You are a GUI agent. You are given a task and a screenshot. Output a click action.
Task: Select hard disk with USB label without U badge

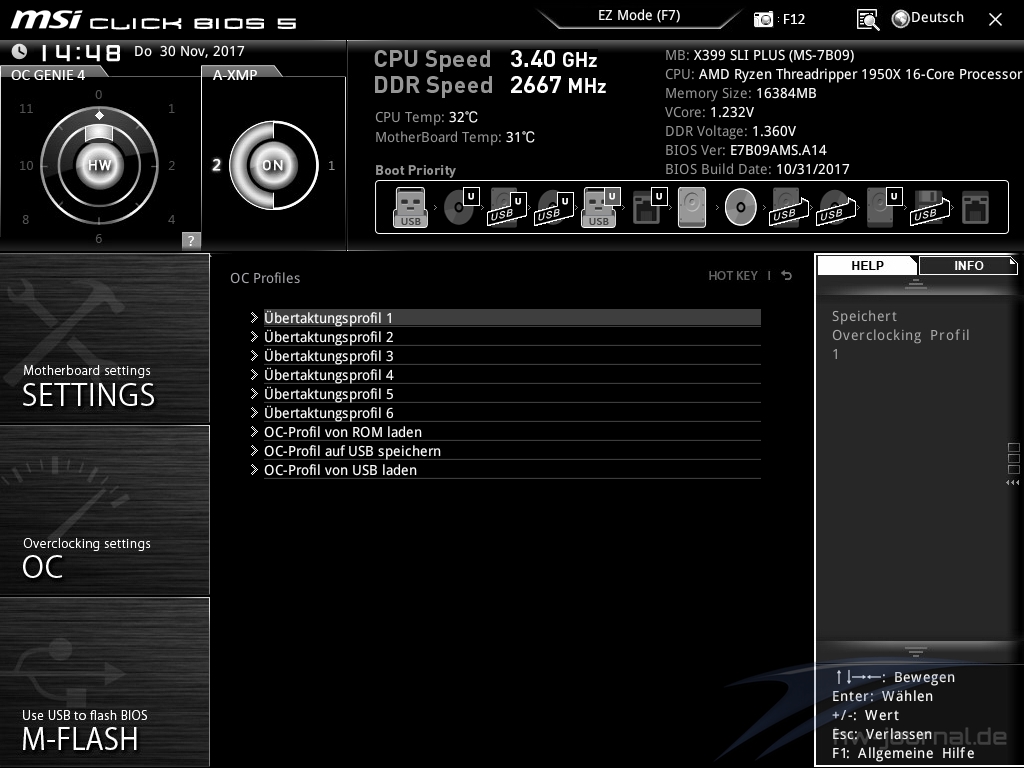click(789, 207)
